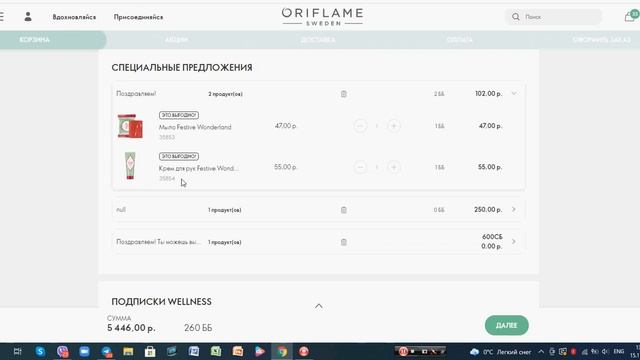Screen dimensions: 640x360
Task: Open the user profile icon
Action: [28, 17]
